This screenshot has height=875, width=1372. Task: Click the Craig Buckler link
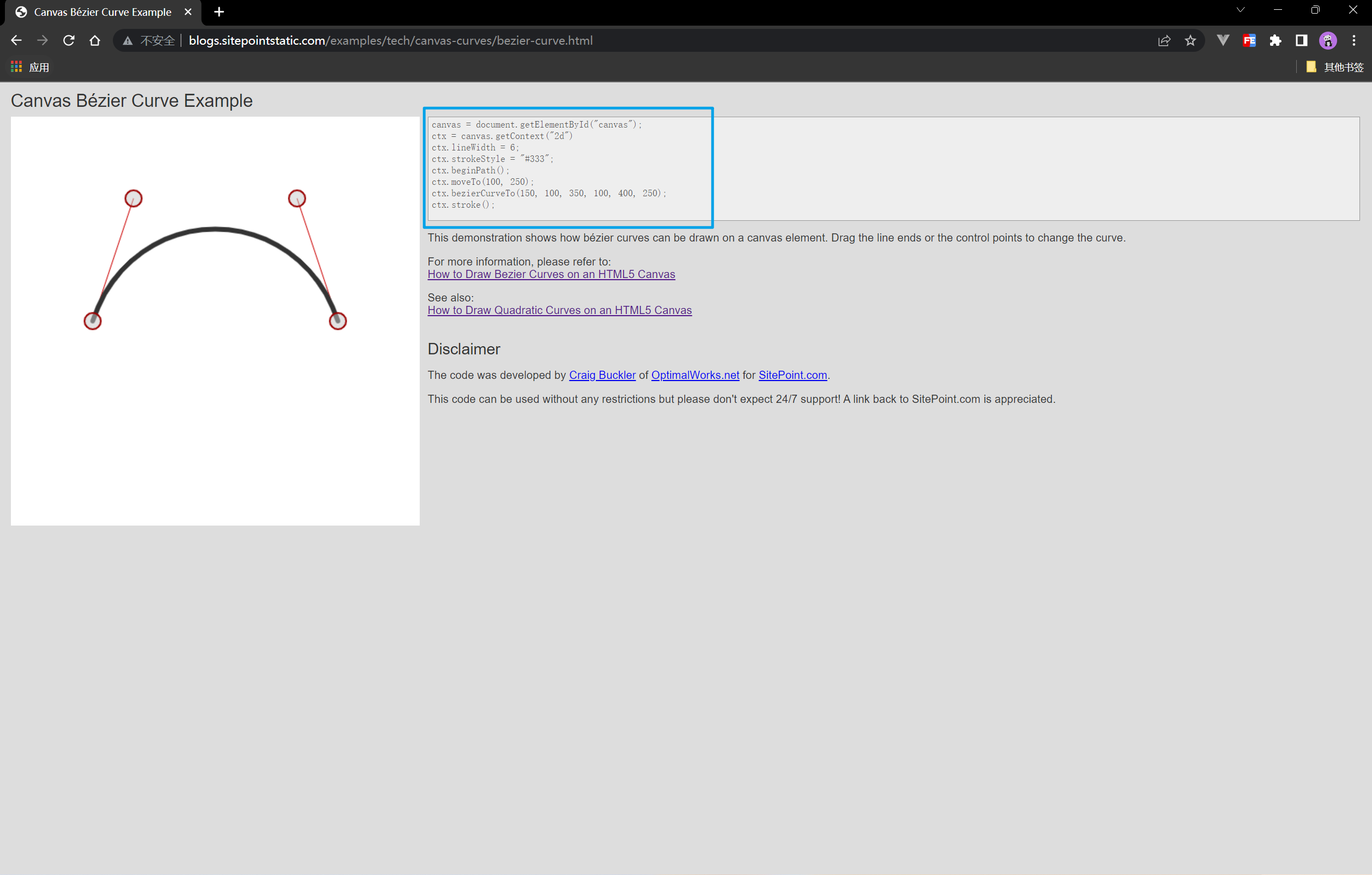click(602, 375)
